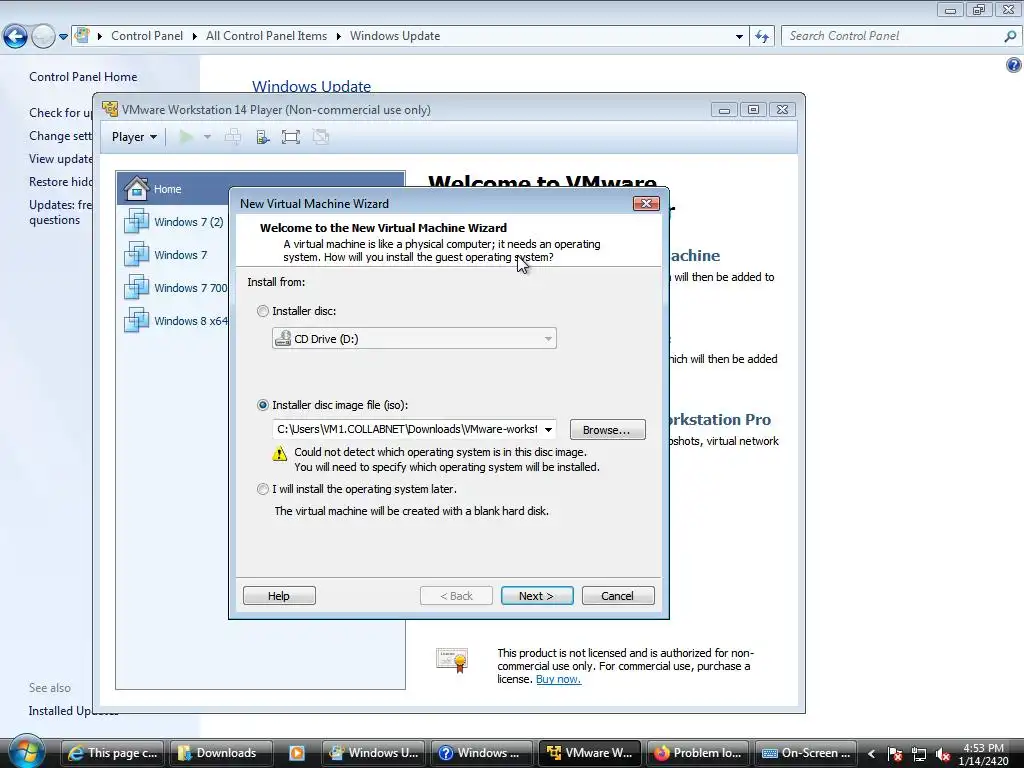Open the Player menu in VMware
Screen dimensions: 1024x768
coord(134,136)
